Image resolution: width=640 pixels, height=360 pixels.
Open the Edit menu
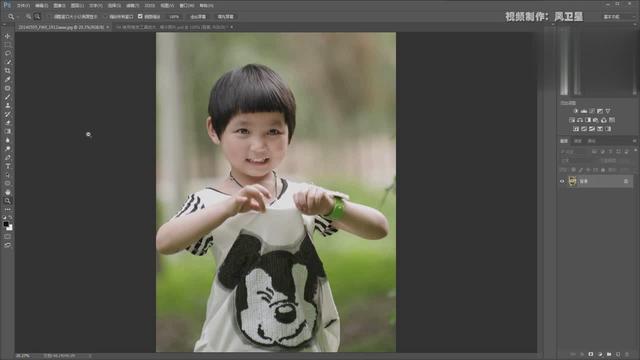(x=41, y=6)
